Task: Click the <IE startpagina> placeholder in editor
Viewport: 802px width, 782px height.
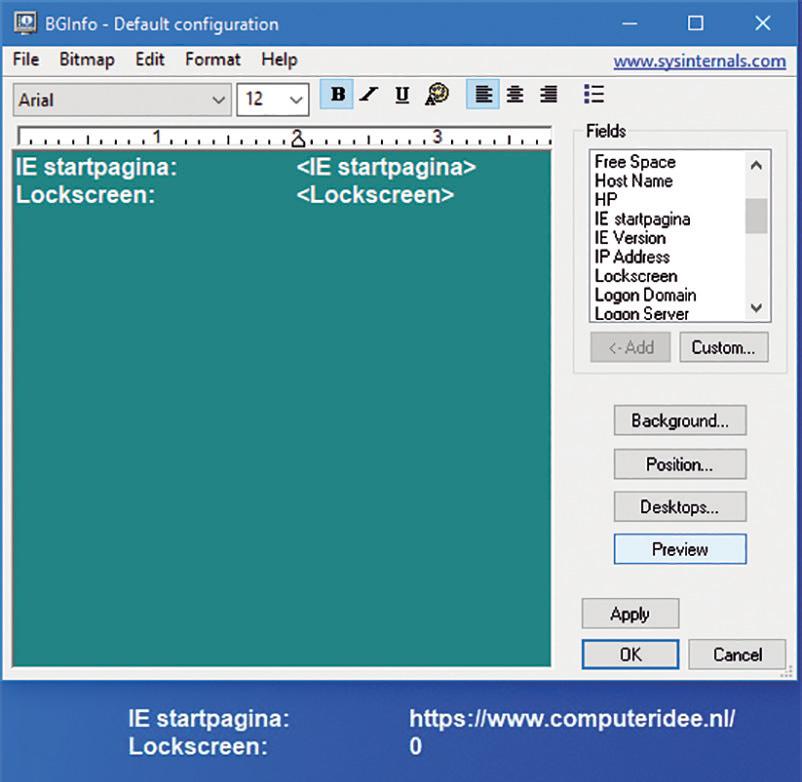Action: [x=386, y=167]
